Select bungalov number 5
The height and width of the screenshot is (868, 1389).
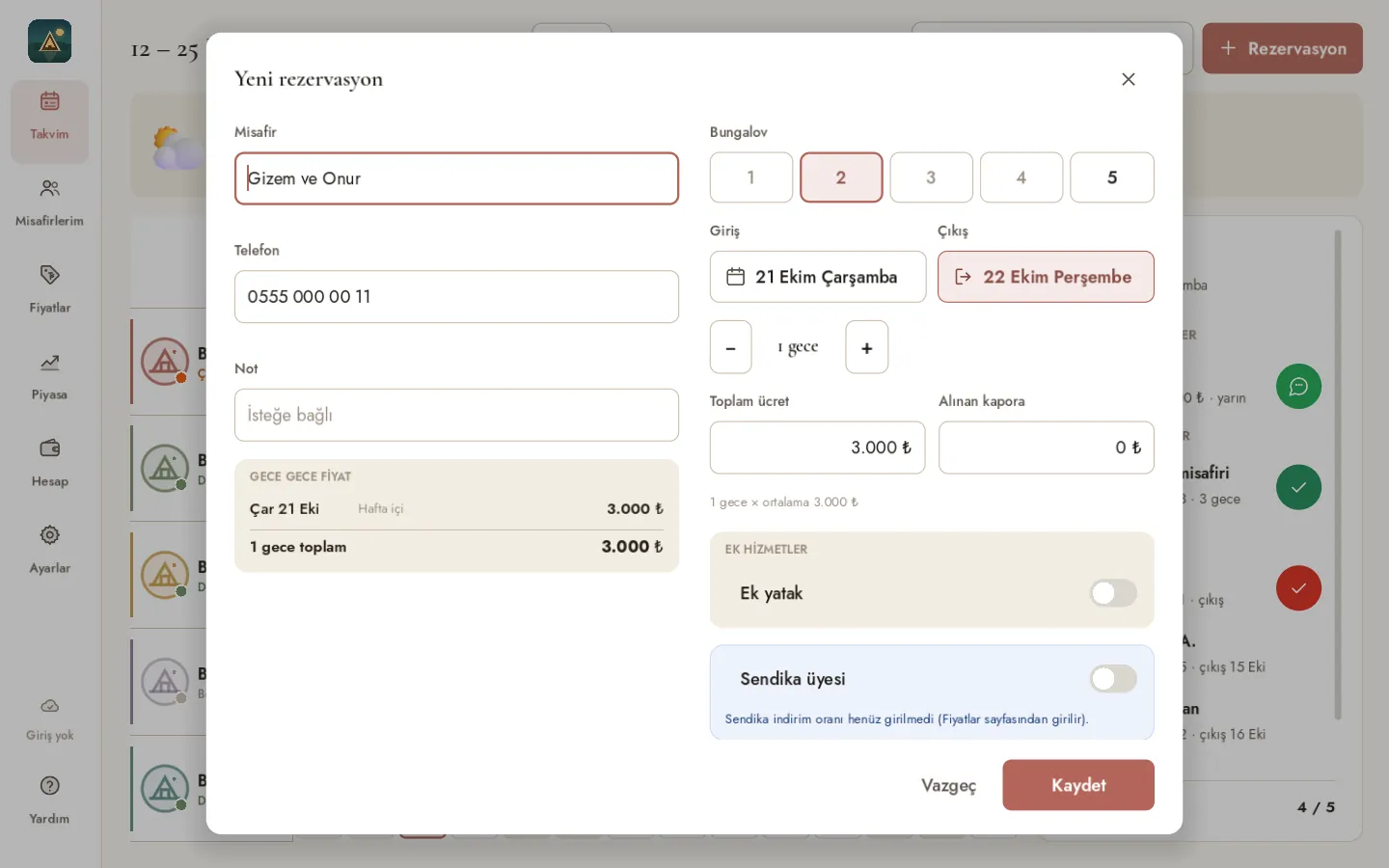point(1112,177)
